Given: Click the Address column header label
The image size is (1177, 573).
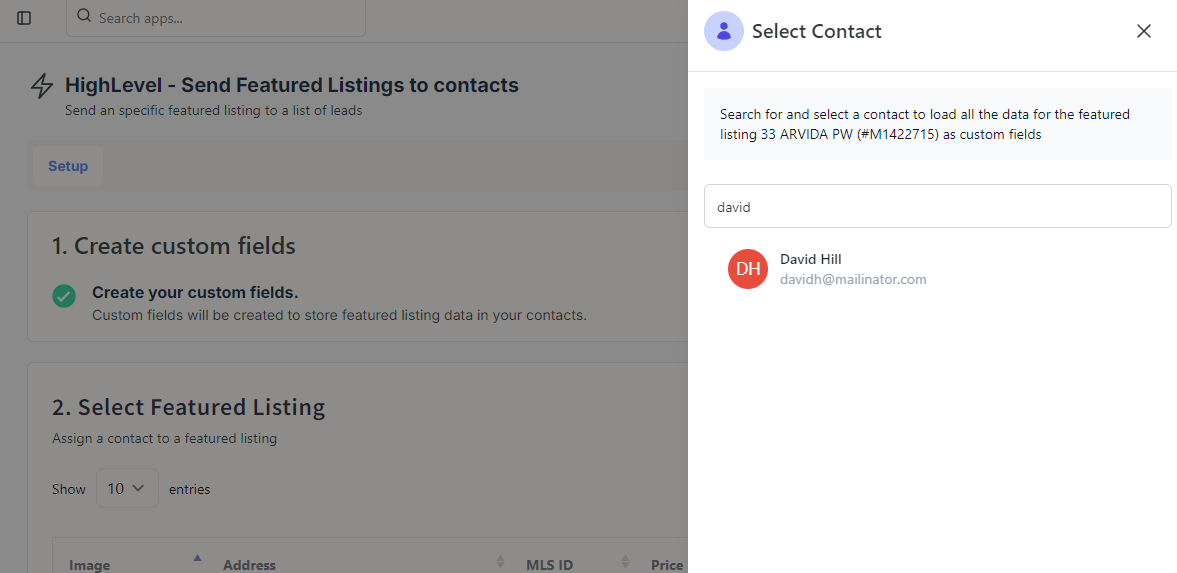Looking at the screenshot, I should [x=249, y=565].
